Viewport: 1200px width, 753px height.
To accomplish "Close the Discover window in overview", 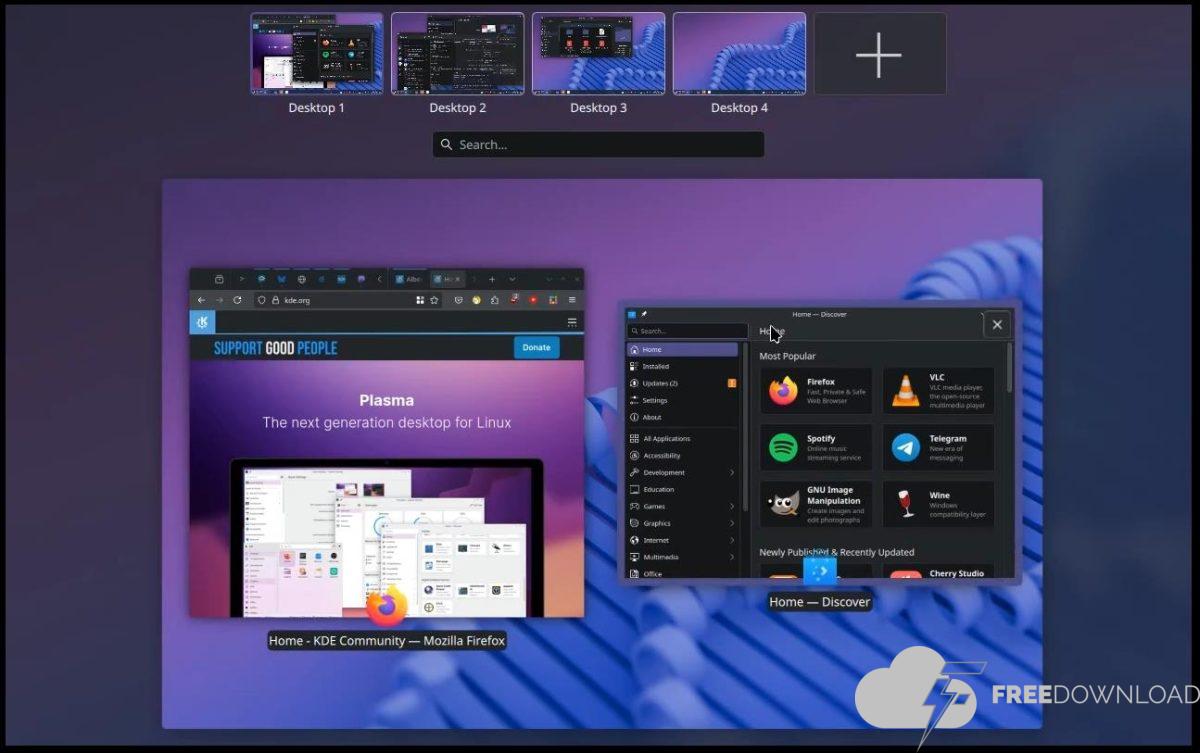I will [996, 324].
